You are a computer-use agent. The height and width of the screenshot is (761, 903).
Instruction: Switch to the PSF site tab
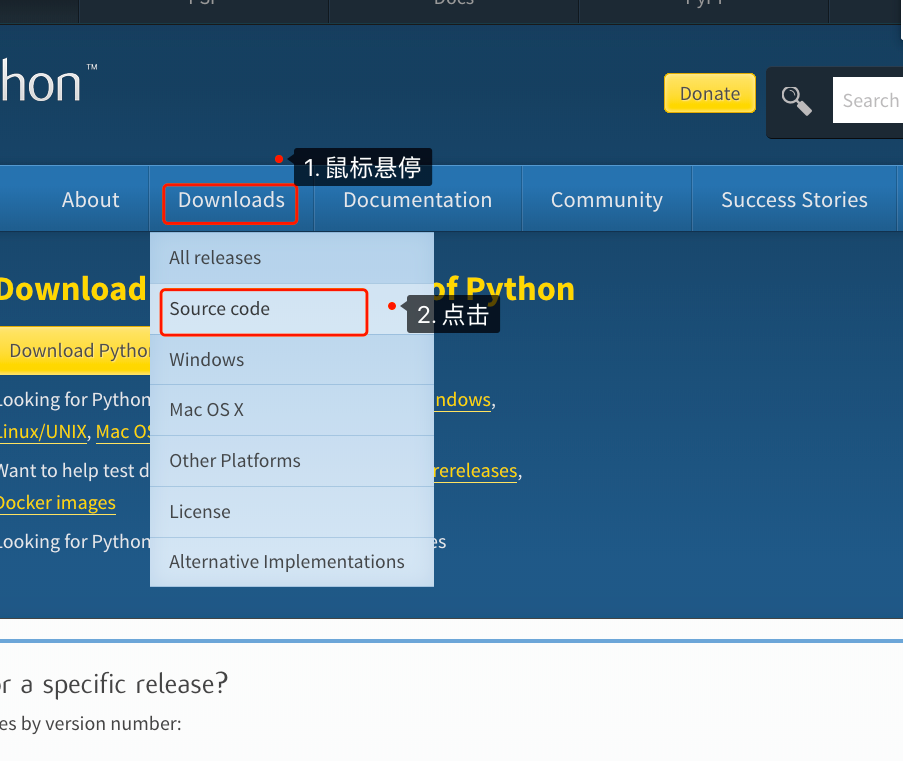pos(203,4)
